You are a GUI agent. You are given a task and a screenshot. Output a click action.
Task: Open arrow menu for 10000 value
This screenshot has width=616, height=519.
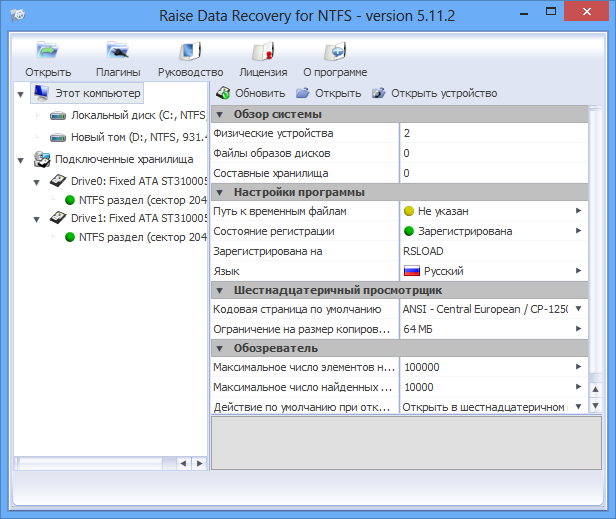click(578, 387)
